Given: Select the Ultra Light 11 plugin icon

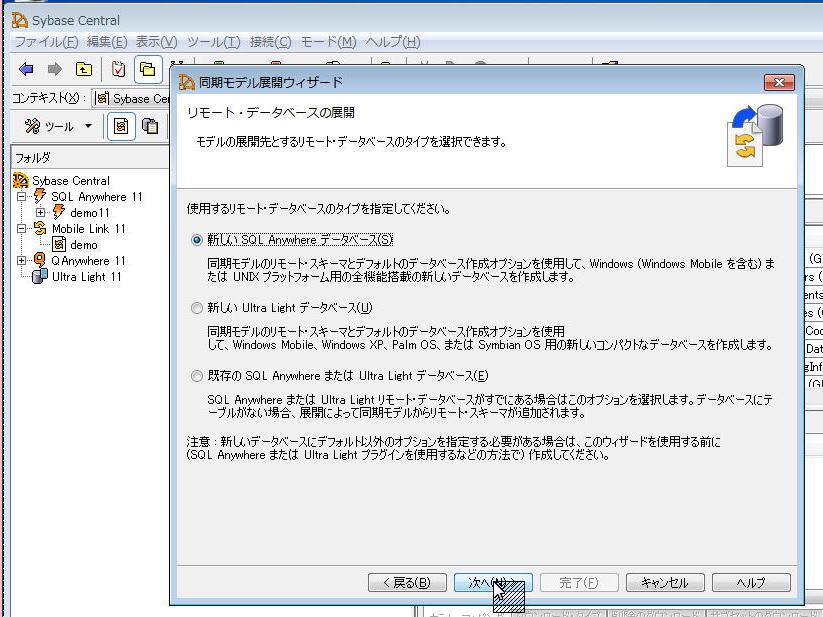Looking at the screenshot, I should tap(40, 277).
